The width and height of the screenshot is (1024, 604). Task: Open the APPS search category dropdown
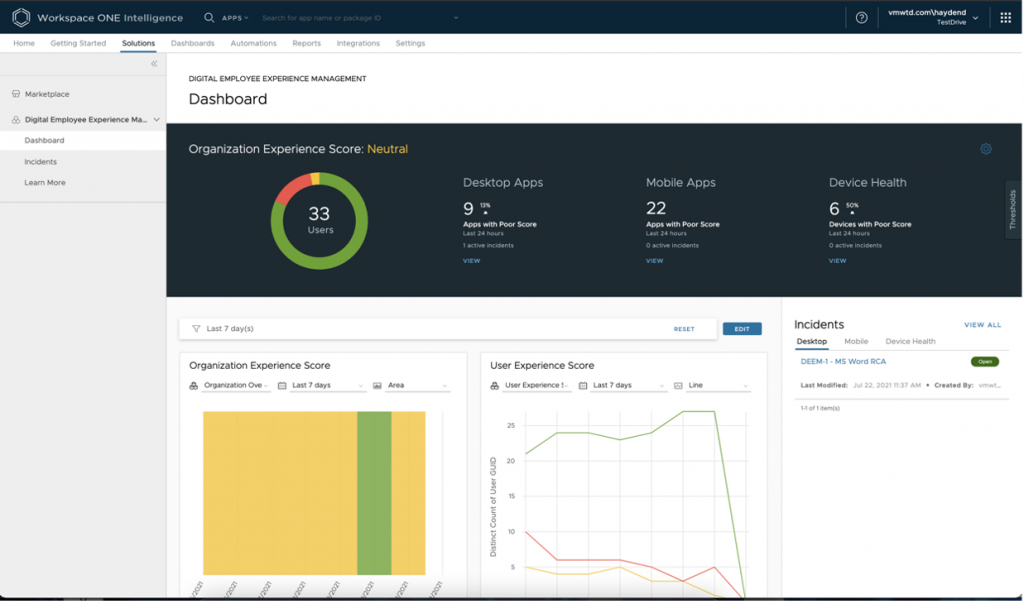pyautogui.click(x=235, y=18)
